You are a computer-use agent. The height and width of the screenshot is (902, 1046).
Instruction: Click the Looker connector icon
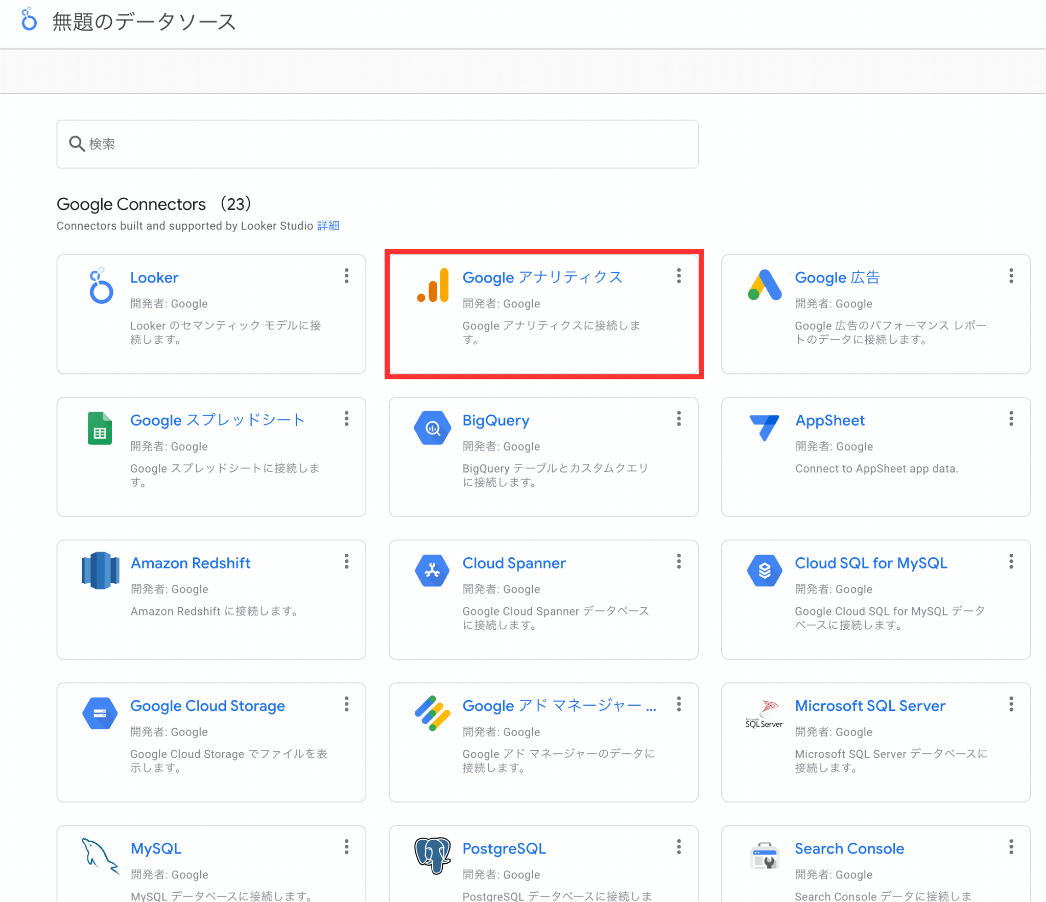tap(101, 286)
